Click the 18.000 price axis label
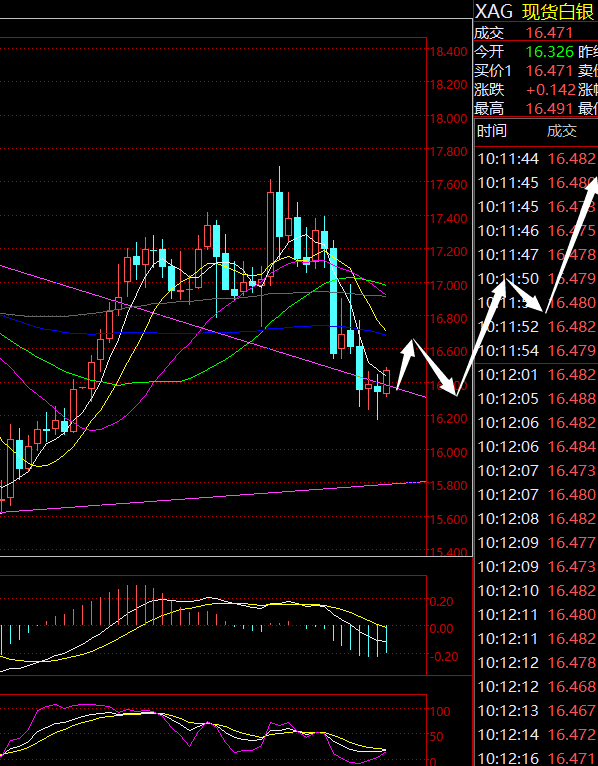This screenshot has width=598, height=766. 448,118
